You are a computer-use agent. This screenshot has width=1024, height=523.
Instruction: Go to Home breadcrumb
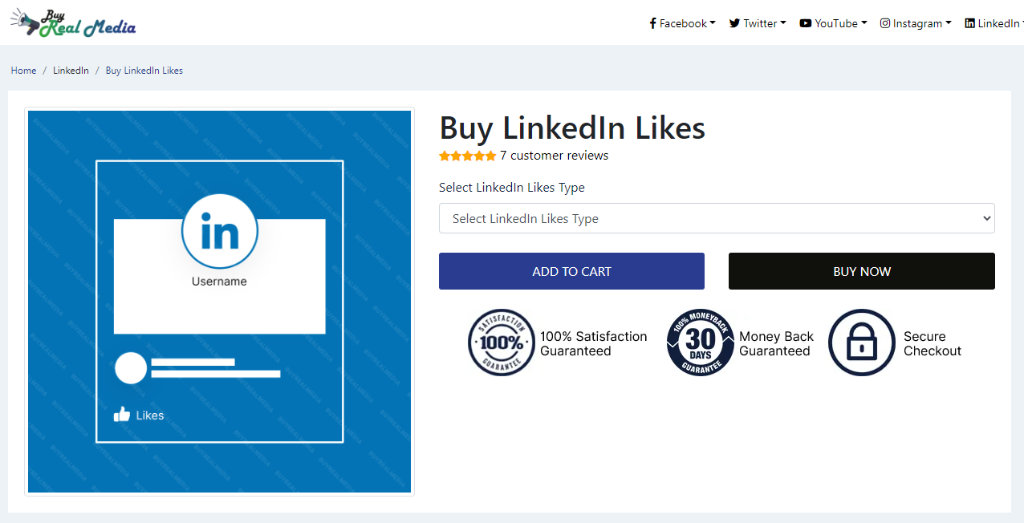coord(24,71)
